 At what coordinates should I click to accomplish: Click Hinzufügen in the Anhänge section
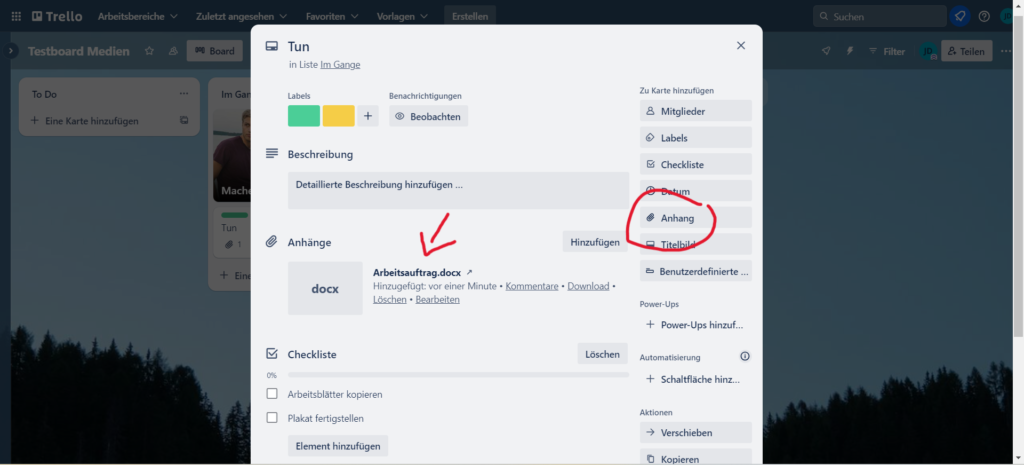(595, 242)
